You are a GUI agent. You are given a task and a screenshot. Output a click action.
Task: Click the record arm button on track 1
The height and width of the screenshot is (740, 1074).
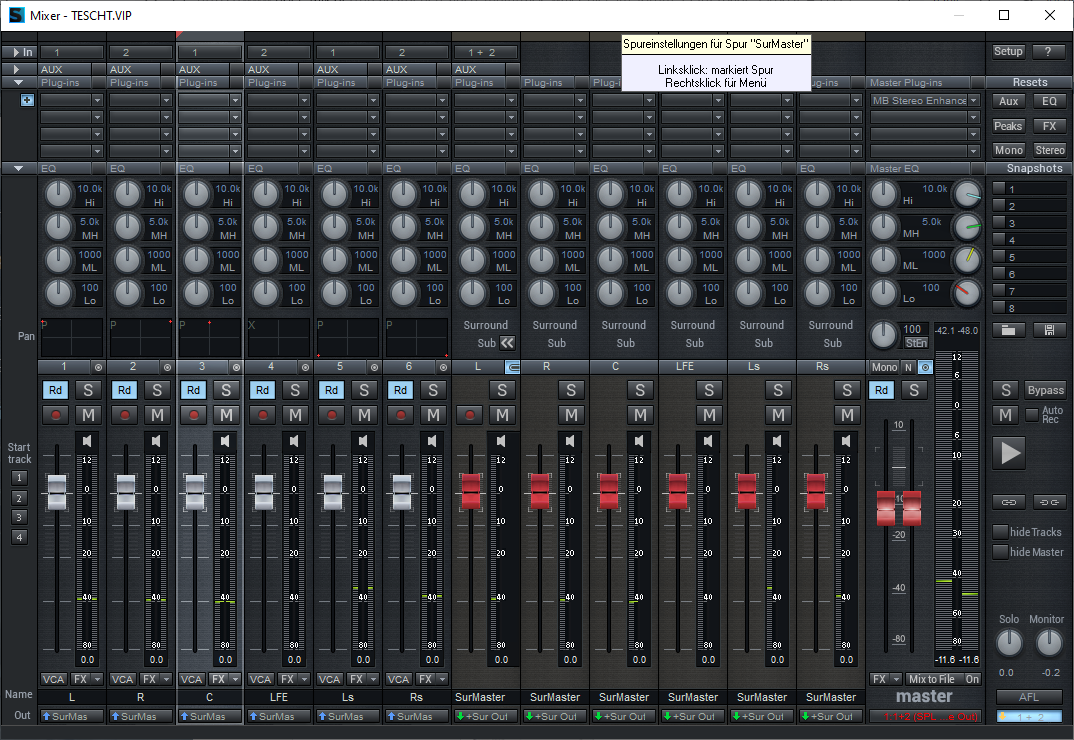(x=54, y=414)
